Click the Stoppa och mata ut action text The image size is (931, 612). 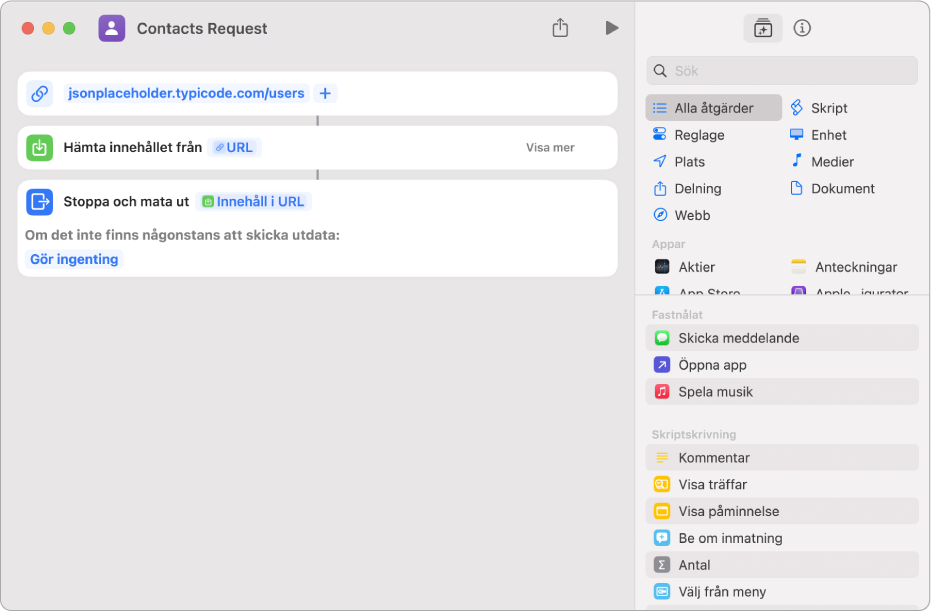coord(126,201)
